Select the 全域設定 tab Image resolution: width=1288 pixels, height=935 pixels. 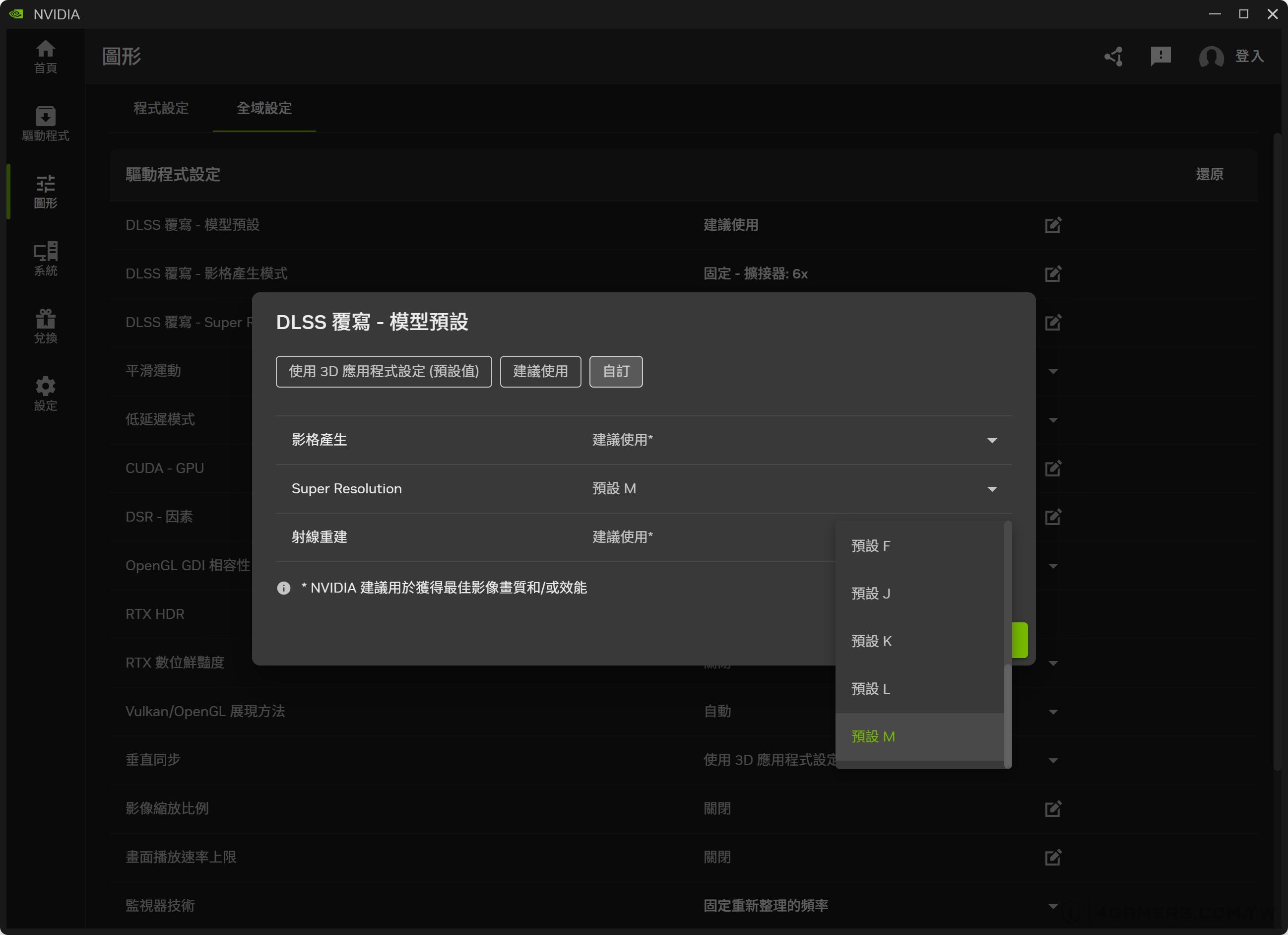[x=264, y=109]
